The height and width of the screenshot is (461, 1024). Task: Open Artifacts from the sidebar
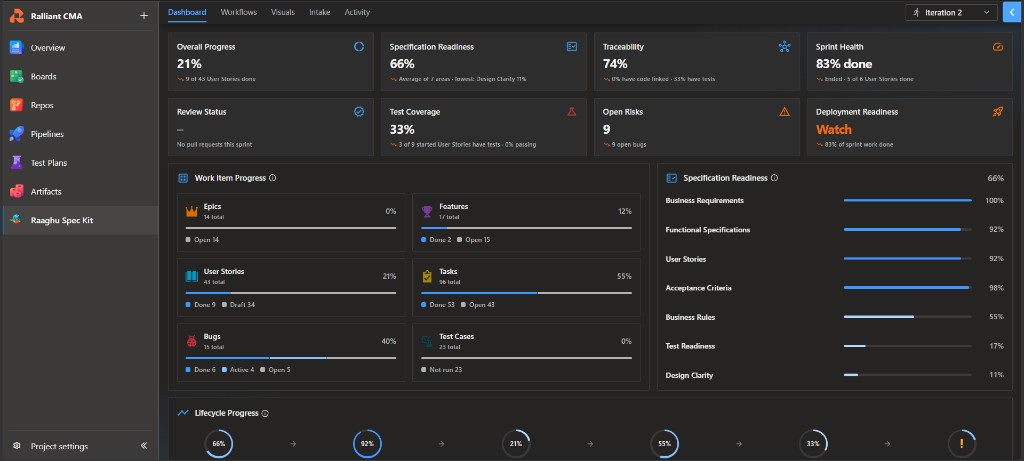click(x=79, y=191)
